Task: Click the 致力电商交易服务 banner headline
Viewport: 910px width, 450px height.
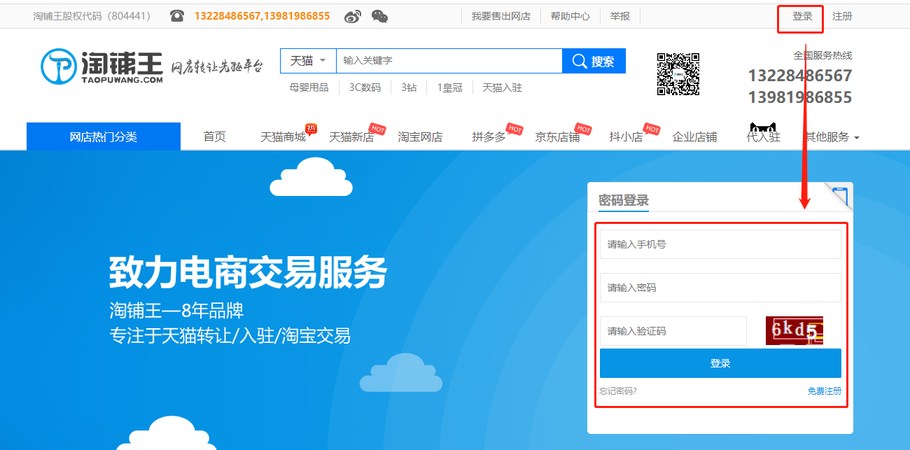Action: pos(248,272)
